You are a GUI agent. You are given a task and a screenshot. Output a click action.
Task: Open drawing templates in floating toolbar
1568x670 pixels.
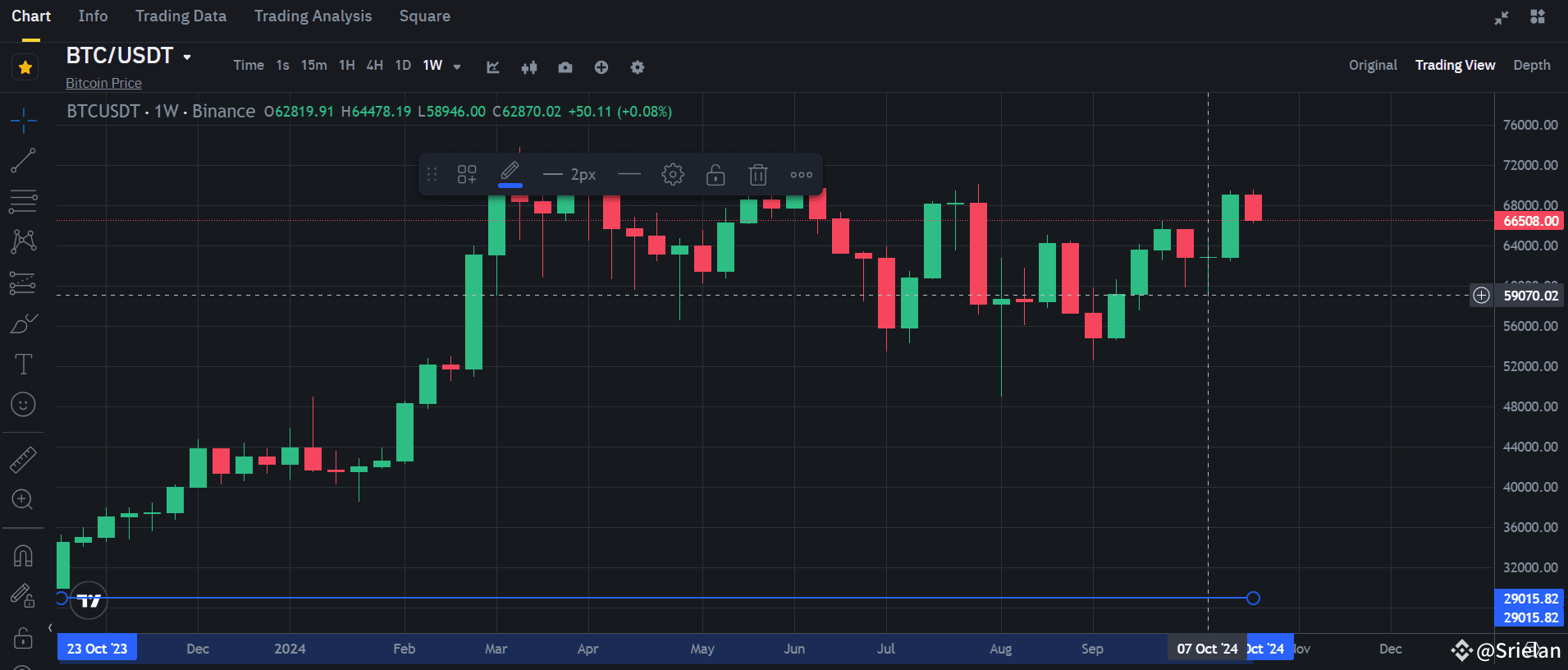tap(467, 174)
